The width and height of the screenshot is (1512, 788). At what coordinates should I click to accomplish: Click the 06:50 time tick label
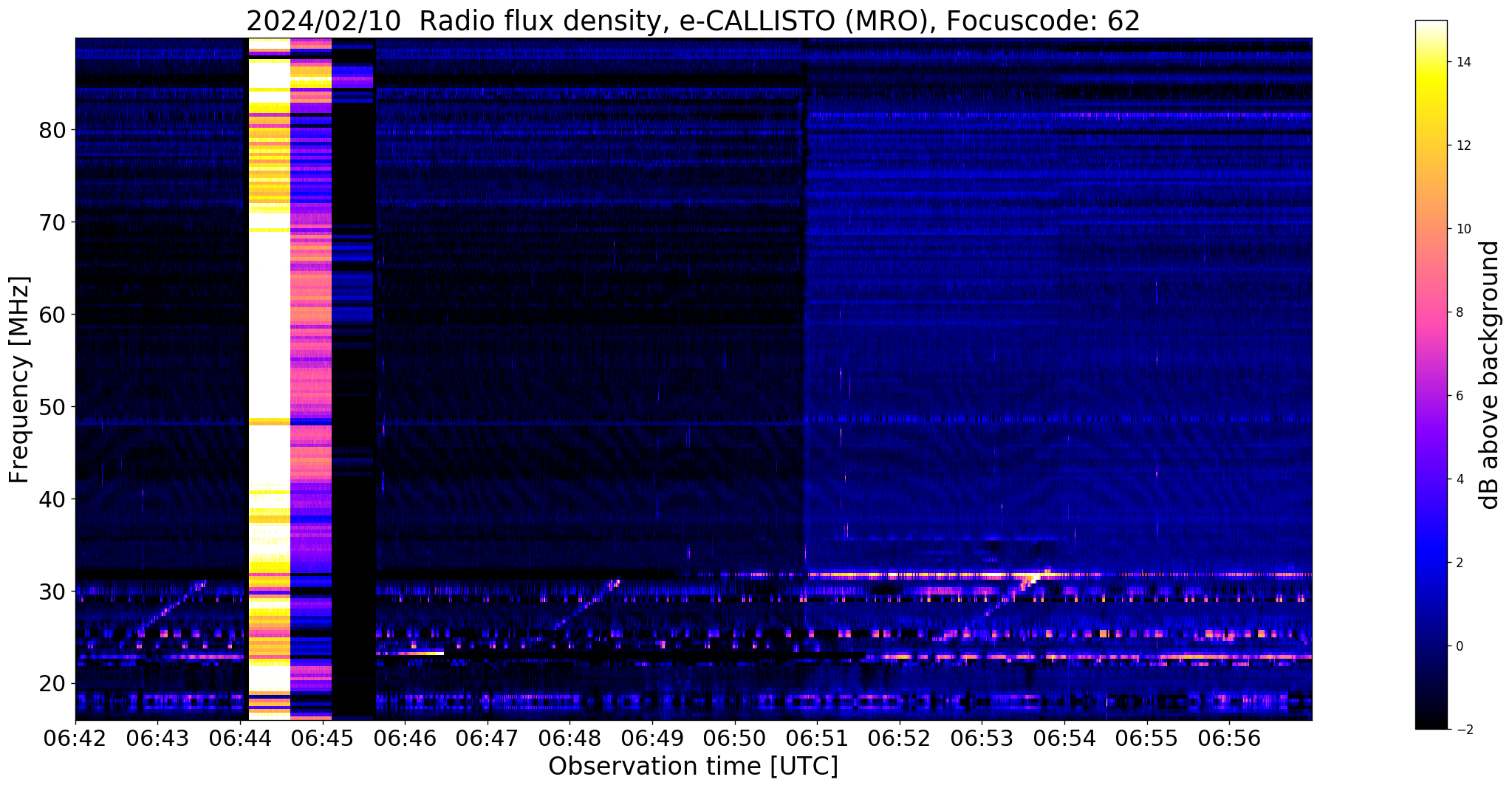pos(735,739)
